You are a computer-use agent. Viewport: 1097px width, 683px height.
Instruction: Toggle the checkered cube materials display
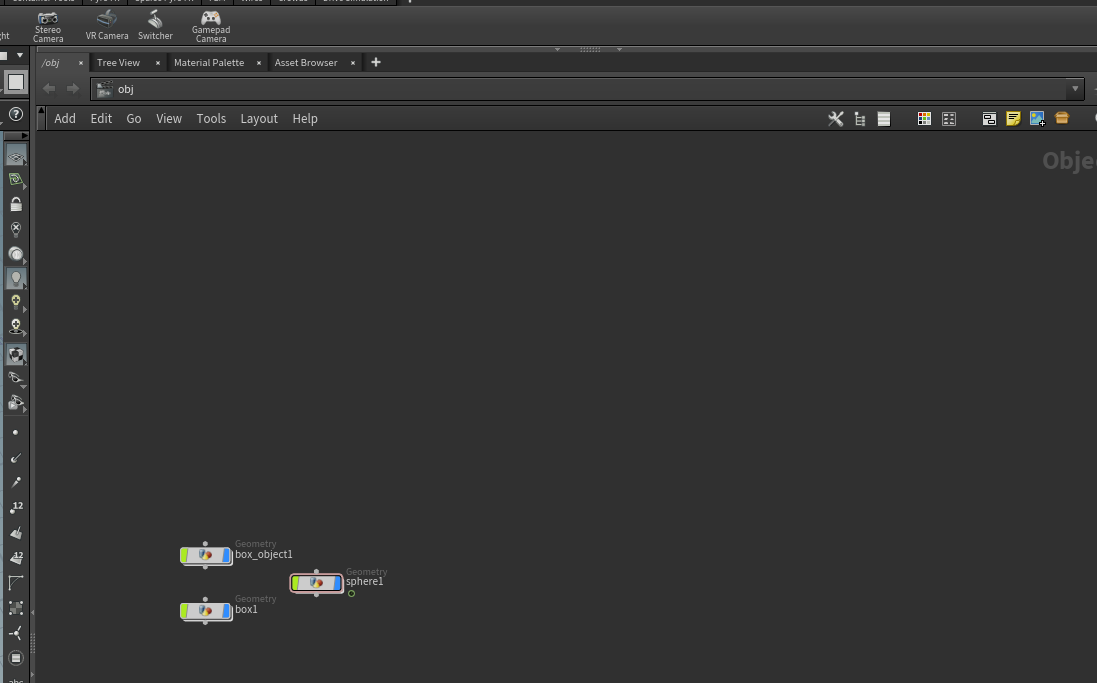point(15,355)
